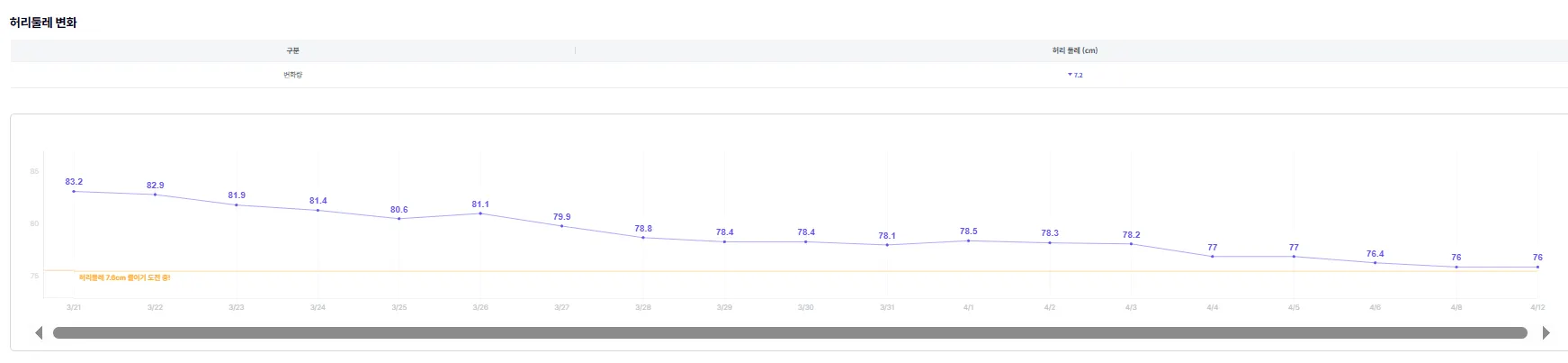This screenshot has height=363, width=1568.
Task: Click the 76.4 data point on 4/6
Action: tap(1375, 263)
